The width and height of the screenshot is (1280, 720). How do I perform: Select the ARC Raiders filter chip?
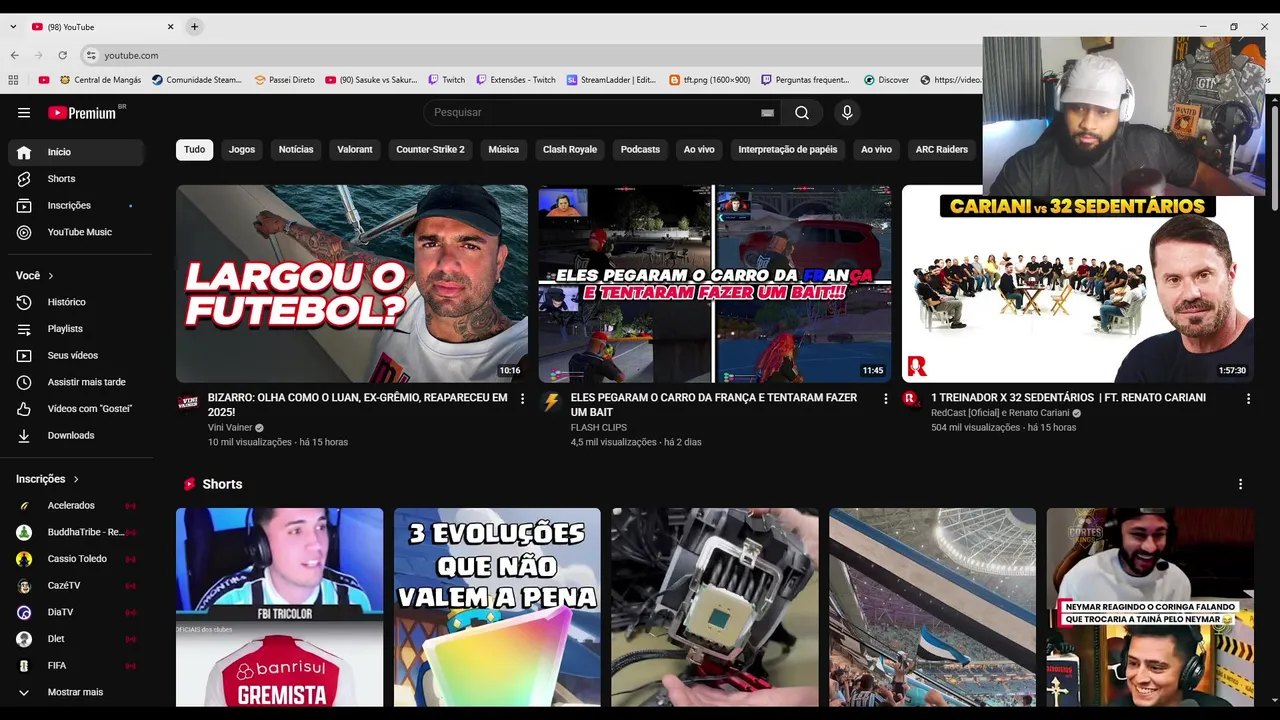pos(942,150)
